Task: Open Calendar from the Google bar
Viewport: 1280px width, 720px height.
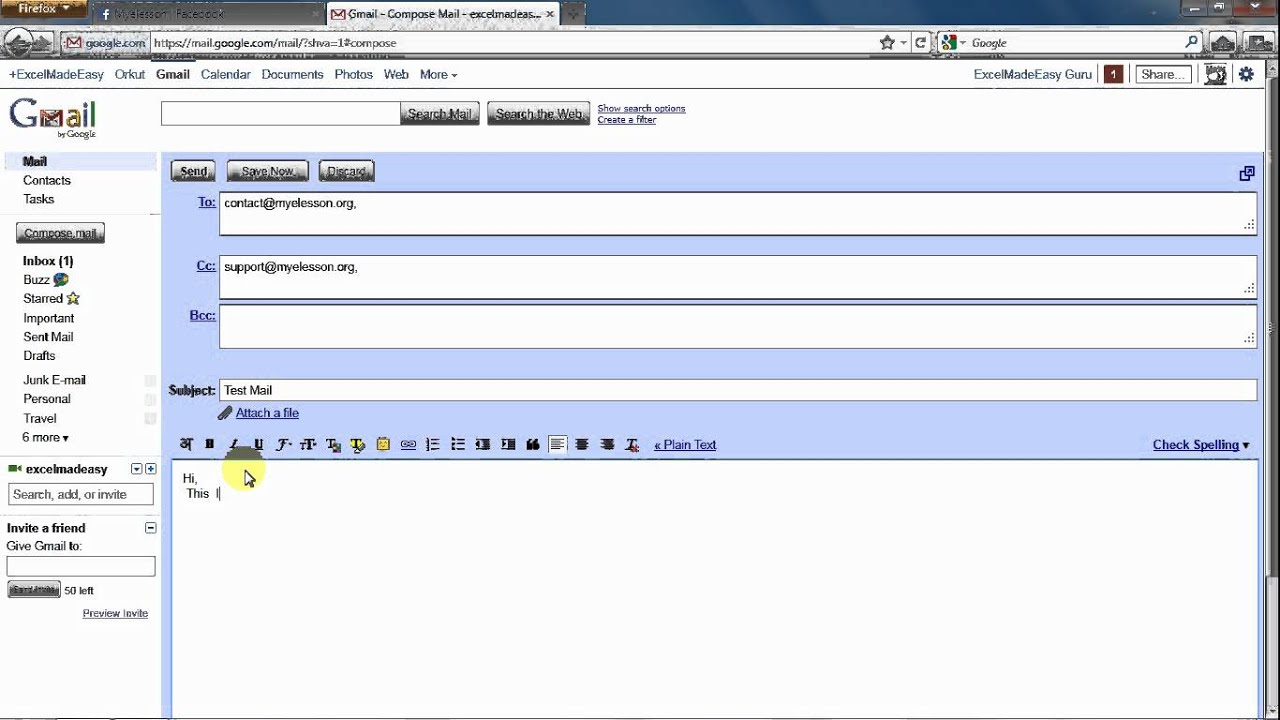Action: point(225,74)
